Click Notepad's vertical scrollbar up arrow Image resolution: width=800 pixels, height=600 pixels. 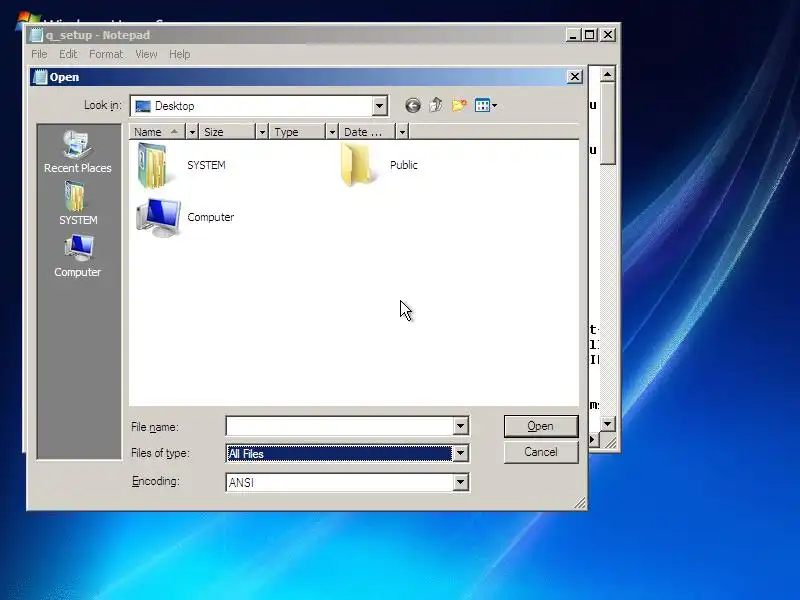pyautogui.click(x=607, y=75)
